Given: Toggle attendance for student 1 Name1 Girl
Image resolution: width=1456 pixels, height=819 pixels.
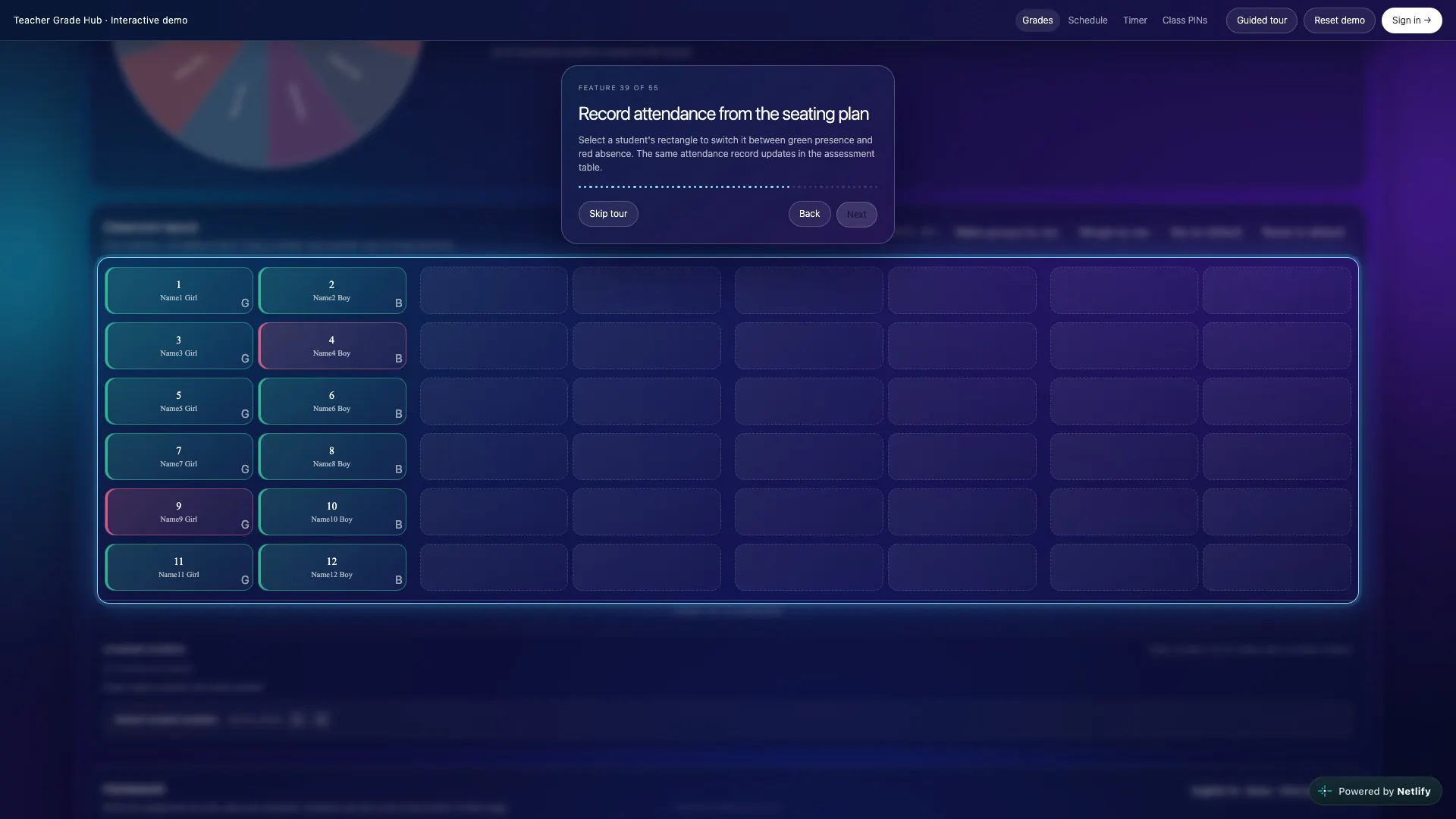Looking at the screenshot, I should pos(179,290).
